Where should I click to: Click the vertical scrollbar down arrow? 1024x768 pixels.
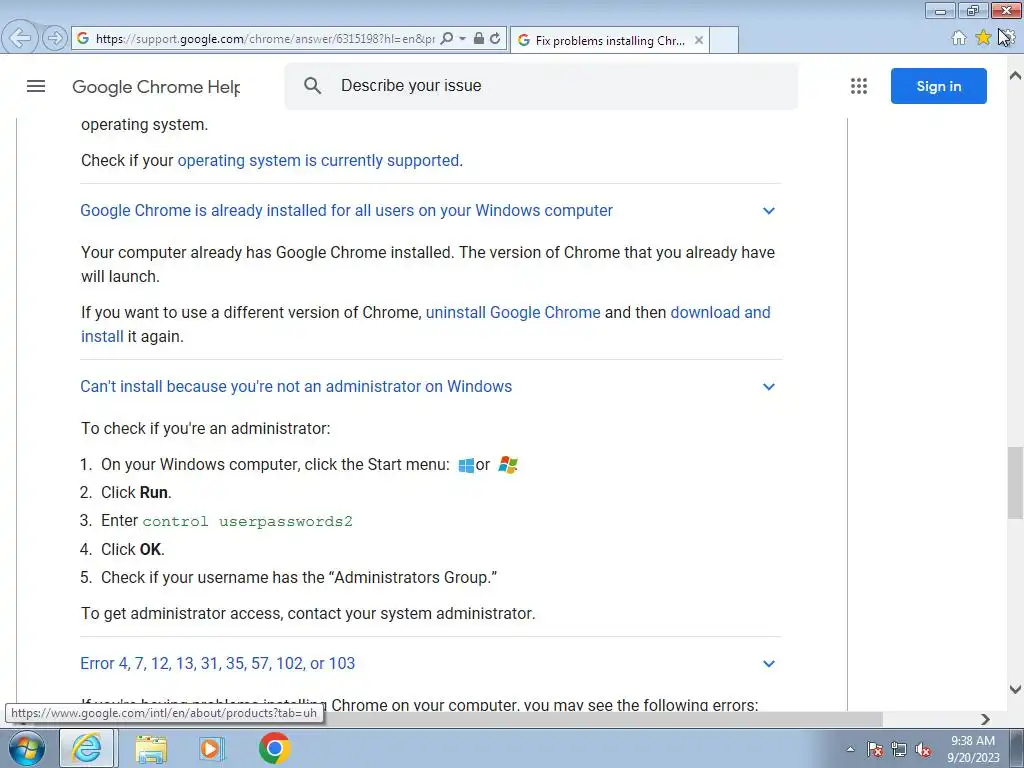[1015, 689]
